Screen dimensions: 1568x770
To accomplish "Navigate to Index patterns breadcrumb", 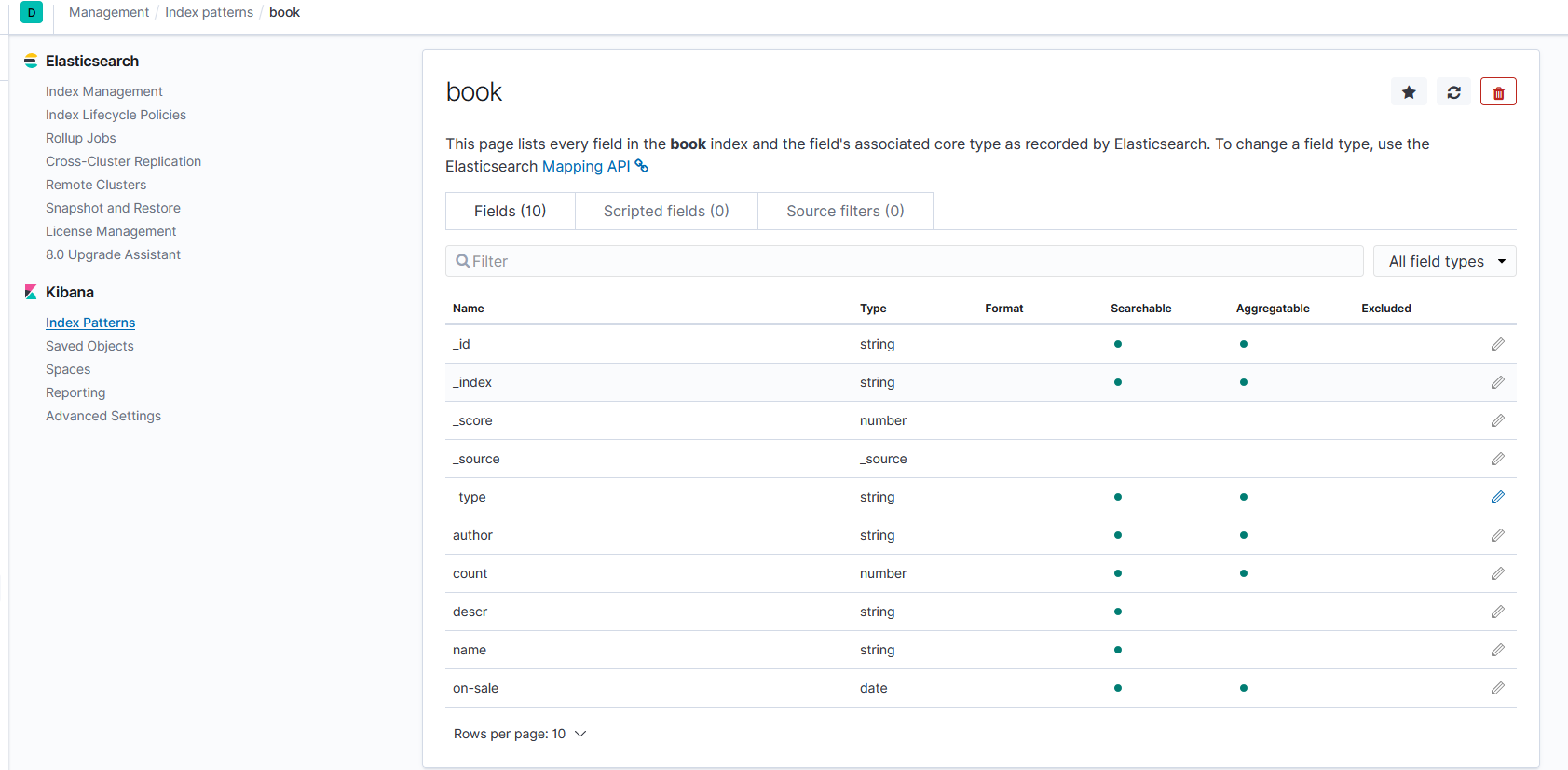I will click(x=209, y=12).
